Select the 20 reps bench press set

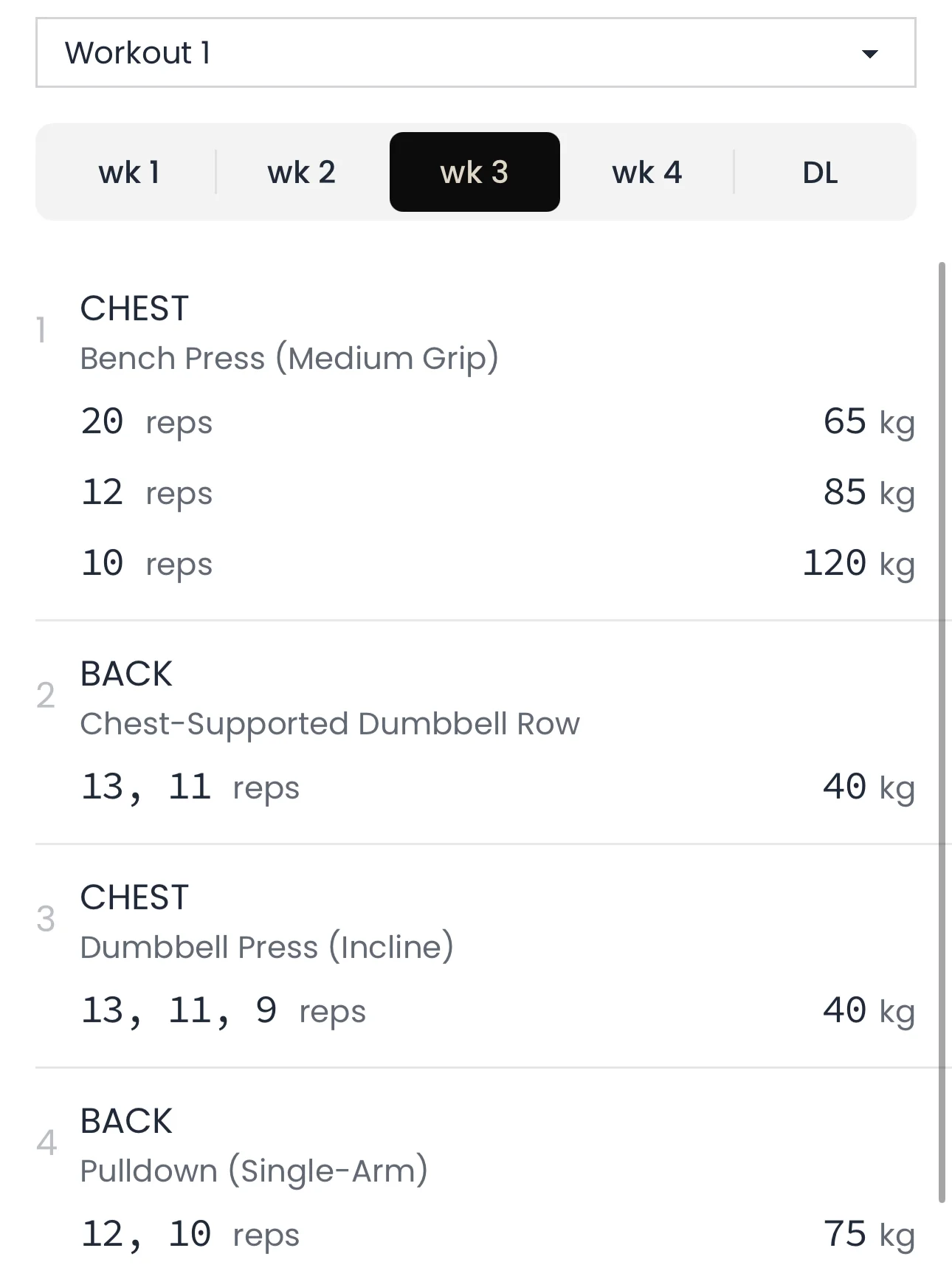(x=146, y=422)
